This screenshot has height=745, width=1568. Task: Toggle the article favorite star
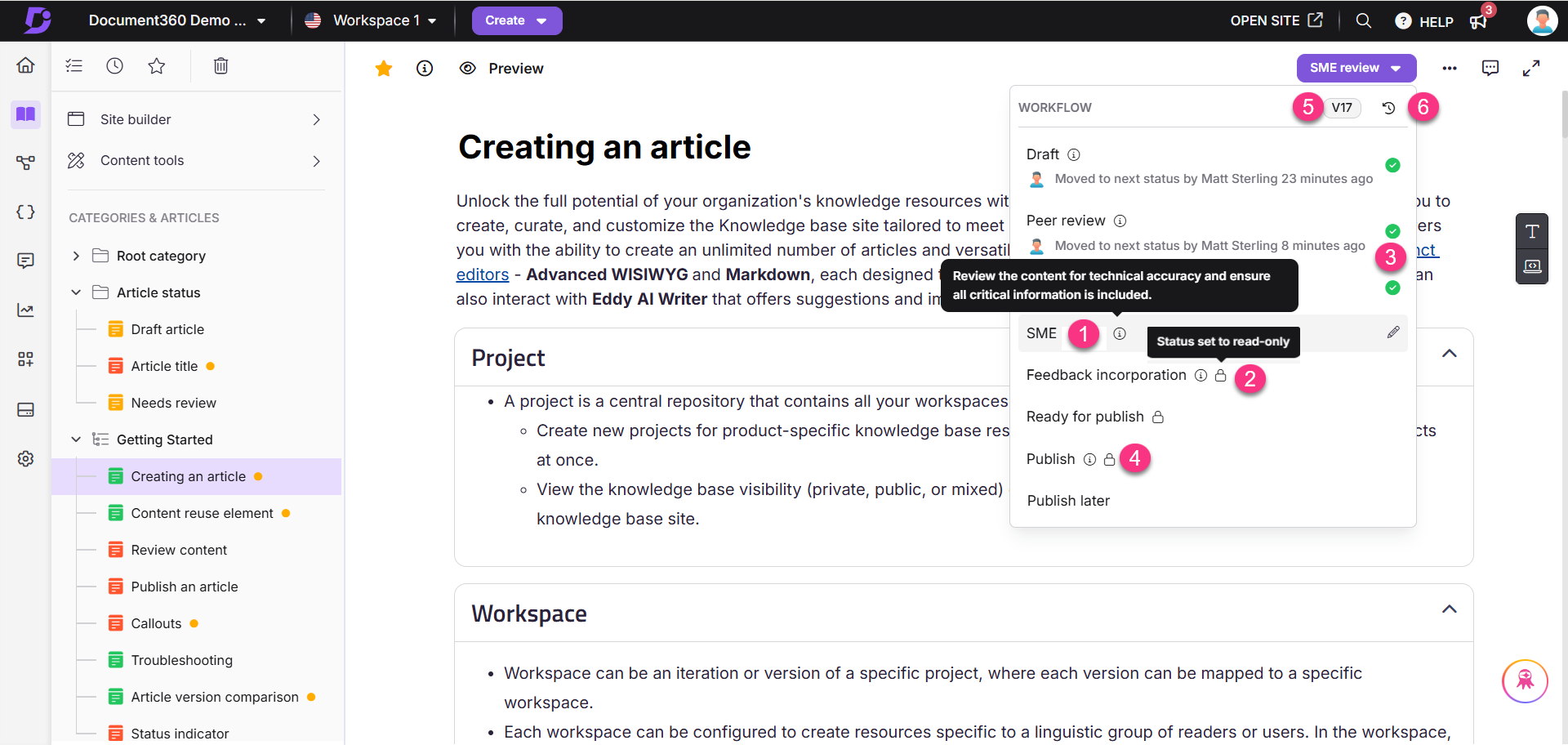pos(383,69)
